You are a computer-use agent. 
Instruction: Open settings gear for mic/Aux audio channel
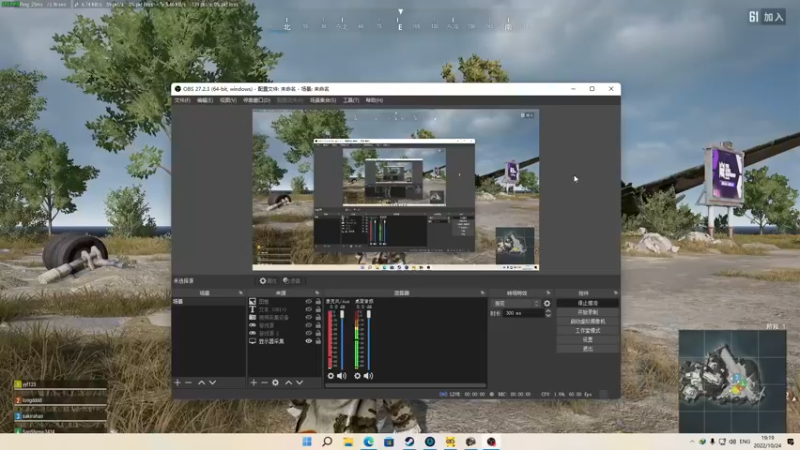tap(331, 376)
